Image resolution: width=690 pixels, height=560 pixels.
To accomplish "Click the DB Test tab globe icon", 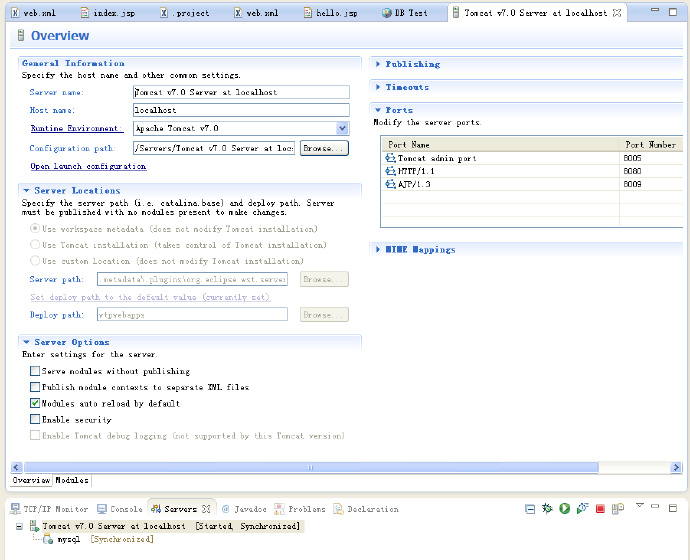I will coord(386,13).
